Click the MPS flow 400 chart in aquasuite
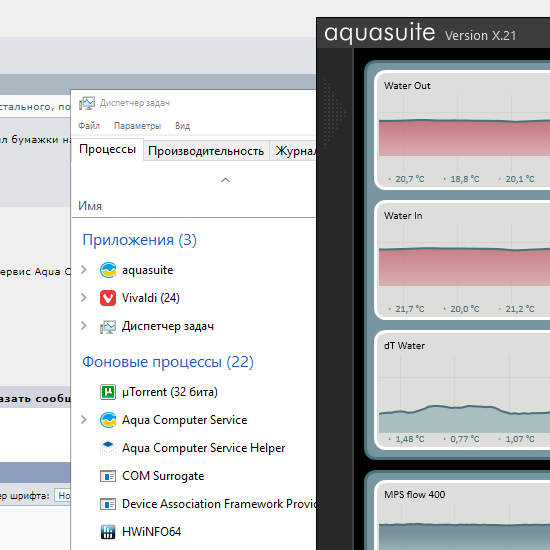The image size is (550, 550). coord(463,516)
